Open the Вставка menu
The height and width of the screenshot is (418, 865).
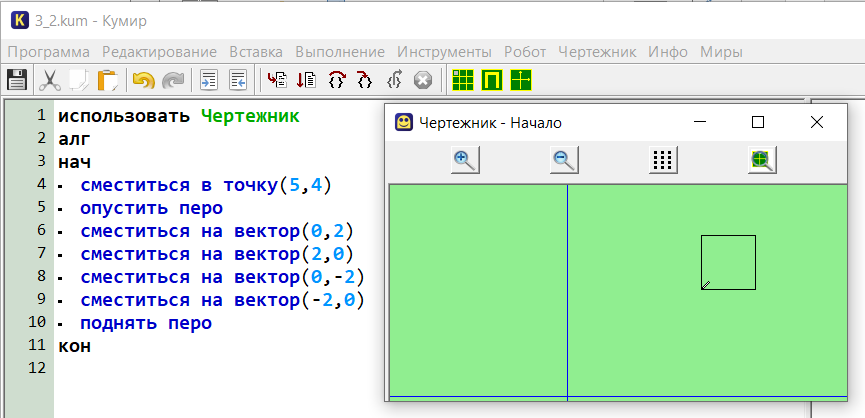[x=256, y=52]
